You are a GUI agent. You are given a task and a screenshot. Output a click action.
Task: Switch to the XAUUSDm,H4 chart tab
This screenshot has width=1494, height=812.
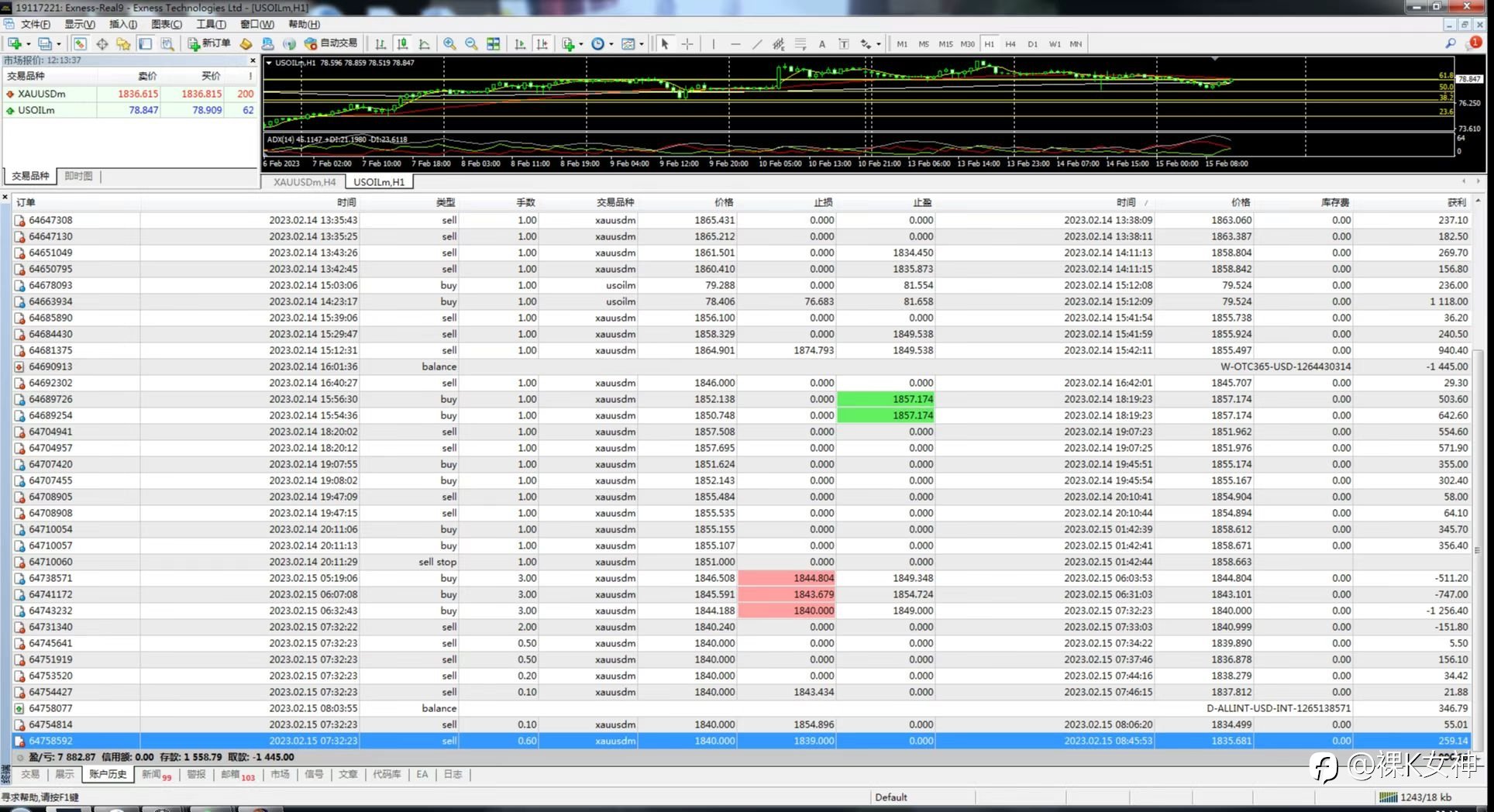[x=305, y=182]
